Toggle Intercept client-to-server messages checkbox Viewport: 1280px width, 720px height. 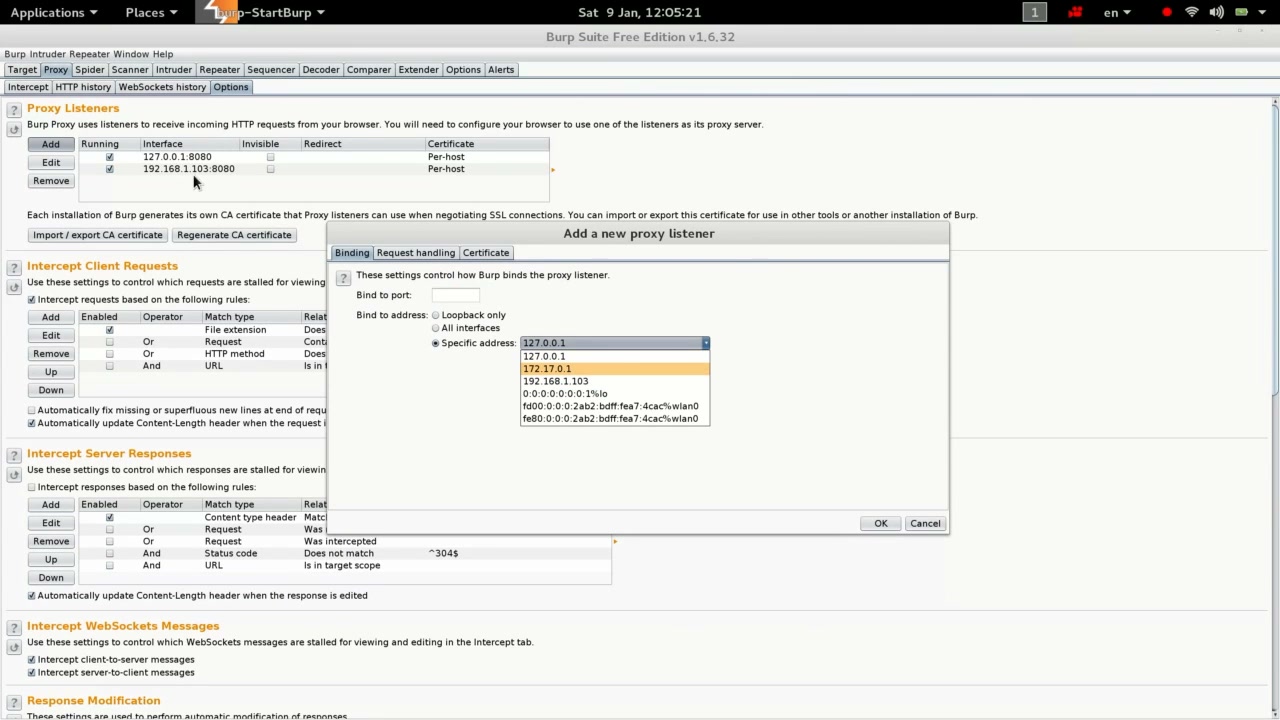point(31,660)
